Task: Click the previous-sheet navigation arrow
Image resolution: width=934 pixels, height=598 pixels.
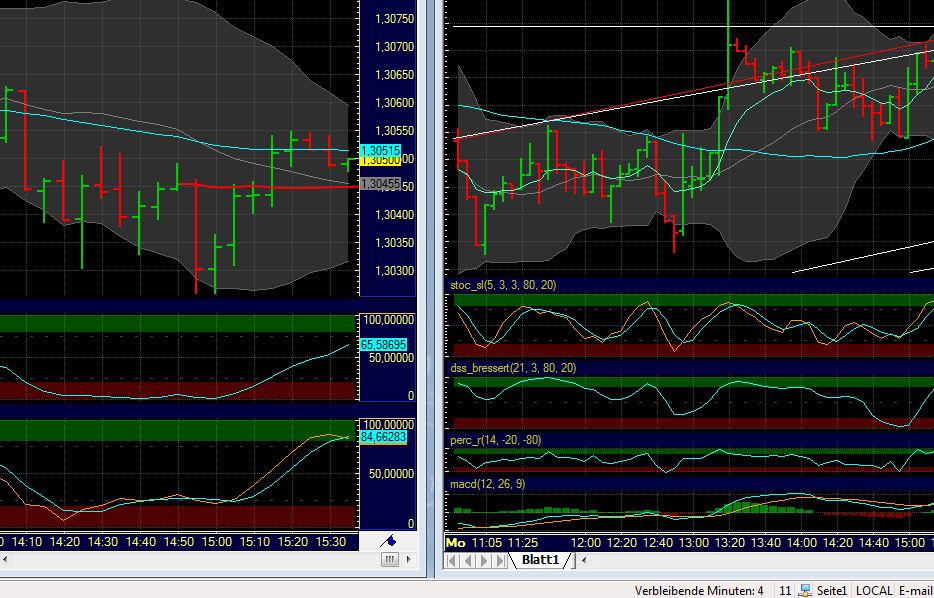Action: pos(467,561)
